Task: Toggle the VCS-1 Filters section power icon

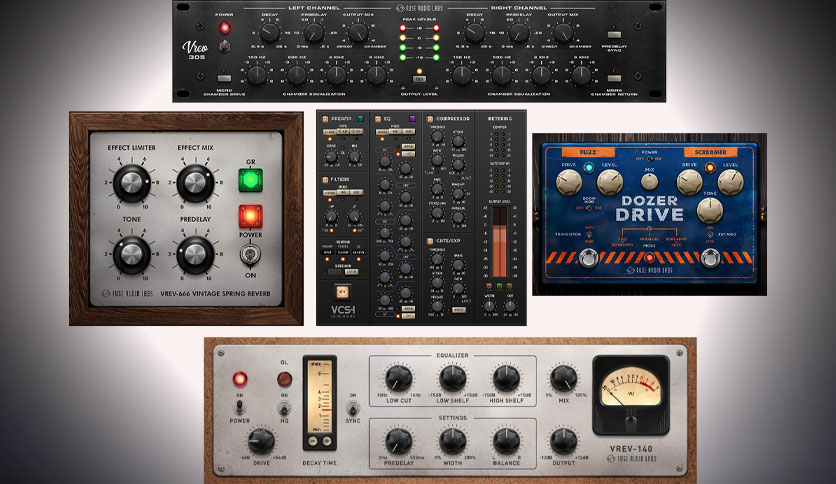Action: click(x=325, y=180)
